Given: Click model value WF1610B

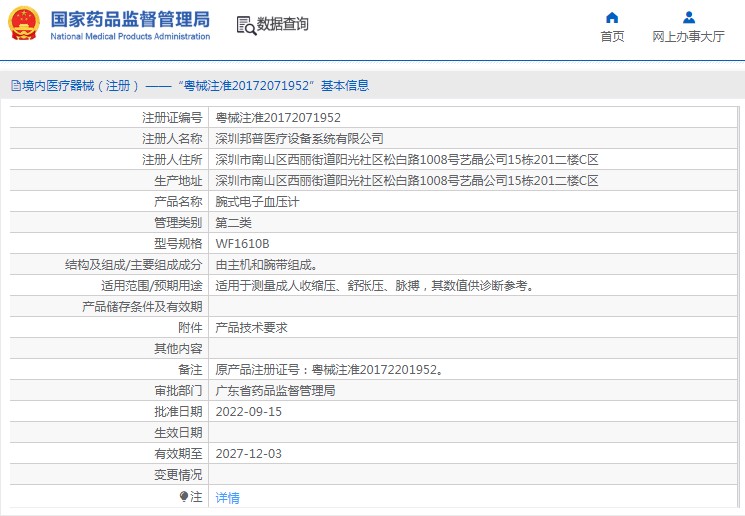Looking at the screenshot, I should (242, 244).
